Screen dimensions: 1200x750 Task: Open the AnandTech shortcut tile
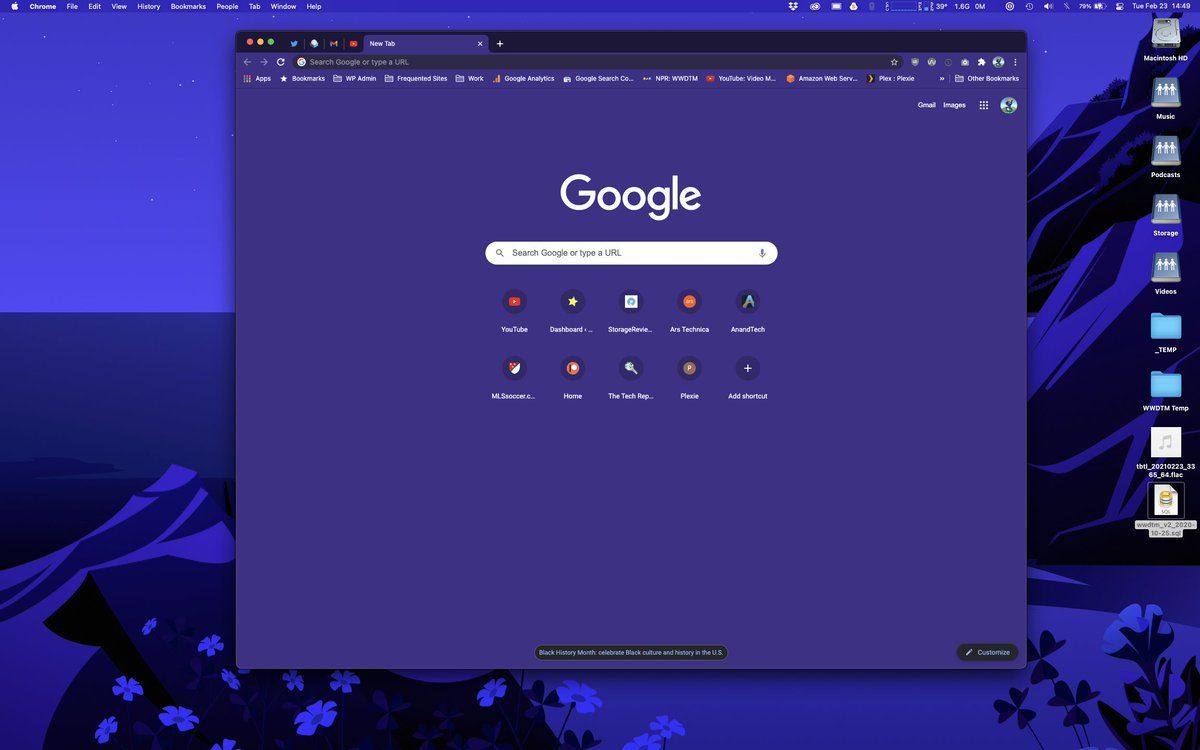coord(748,310)
